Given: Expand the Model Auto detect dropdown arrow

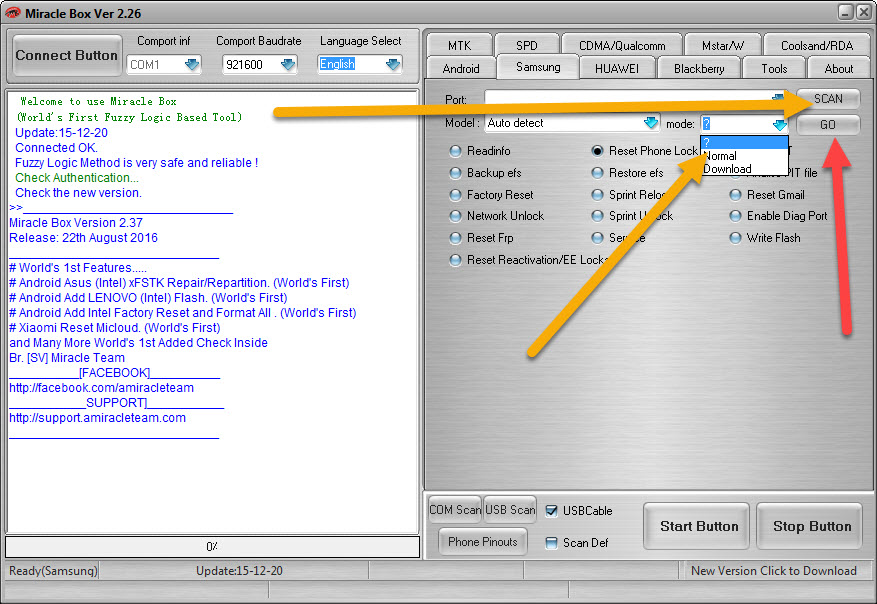Looking at the screenshot, I should [x=650, y=123].
